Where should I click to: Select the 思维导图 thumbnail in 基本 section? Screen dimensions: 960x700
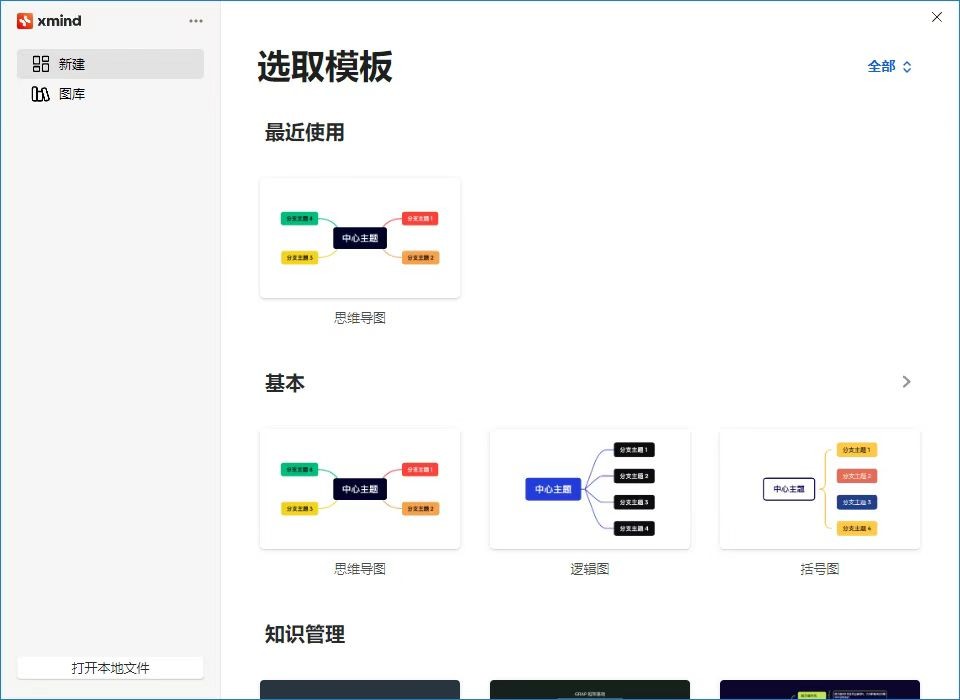[x=360, y=489]
